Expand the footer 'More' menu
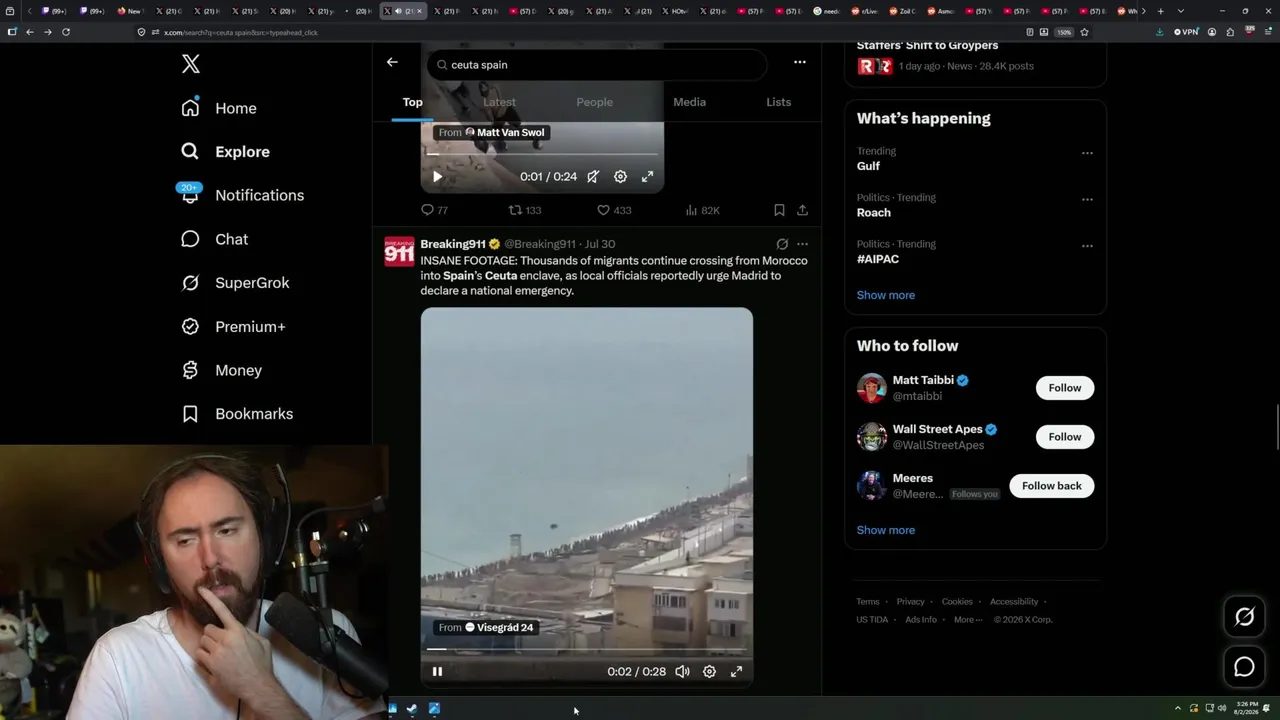Image resolution: width=1280 pixels, height=720 pixels. (968, 620)
